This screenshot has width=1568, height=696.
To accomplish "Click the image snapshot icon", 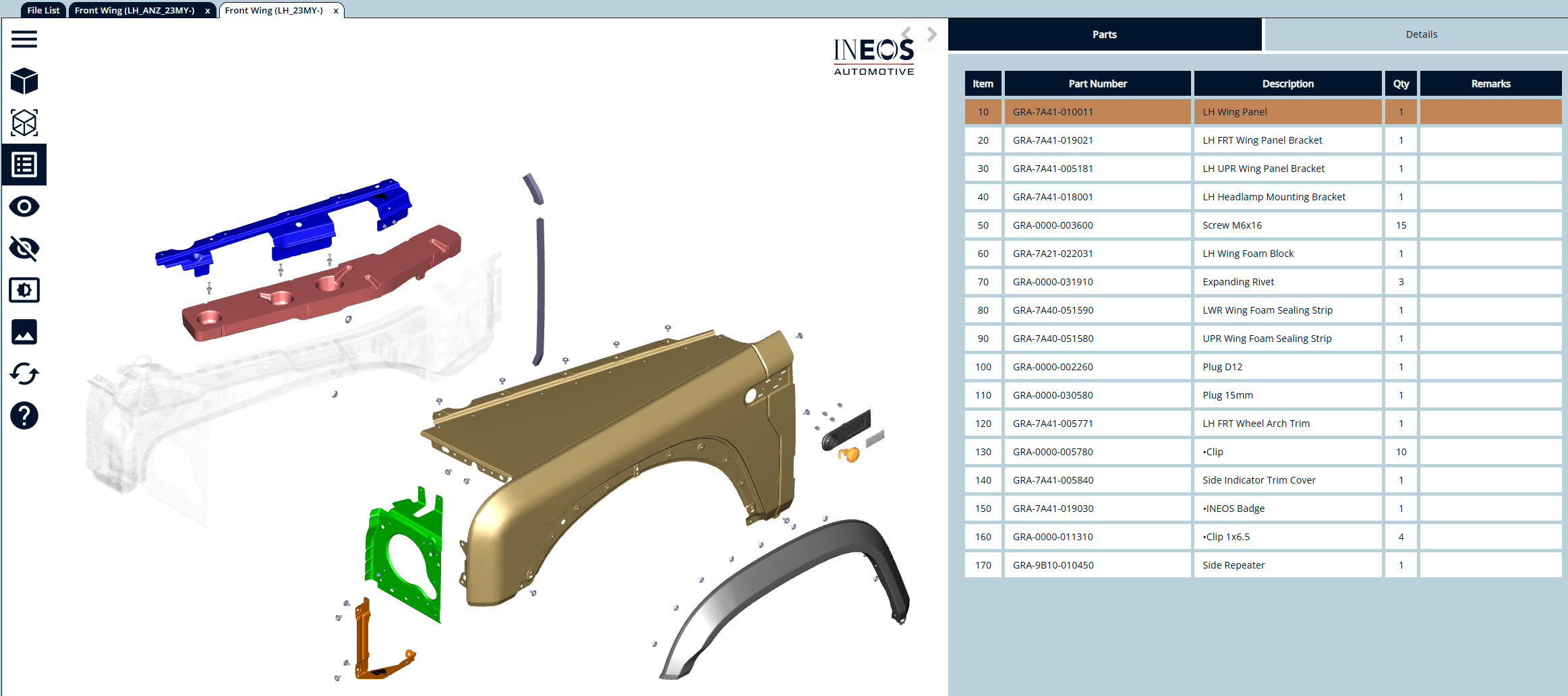I will click(24, 332).
